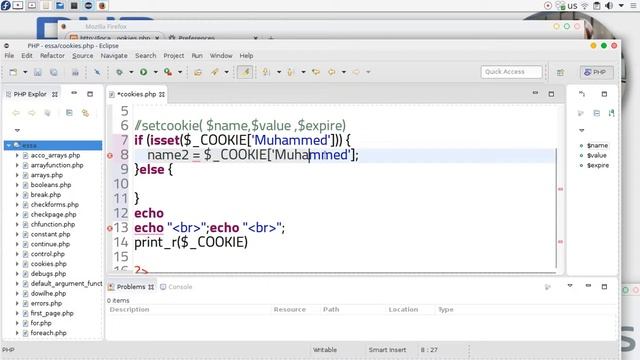Image resolution: width=640 pixels, height=360 pixels.
Task: Open the Next Annotation dropdown arrow
Action: pos(279,72)
